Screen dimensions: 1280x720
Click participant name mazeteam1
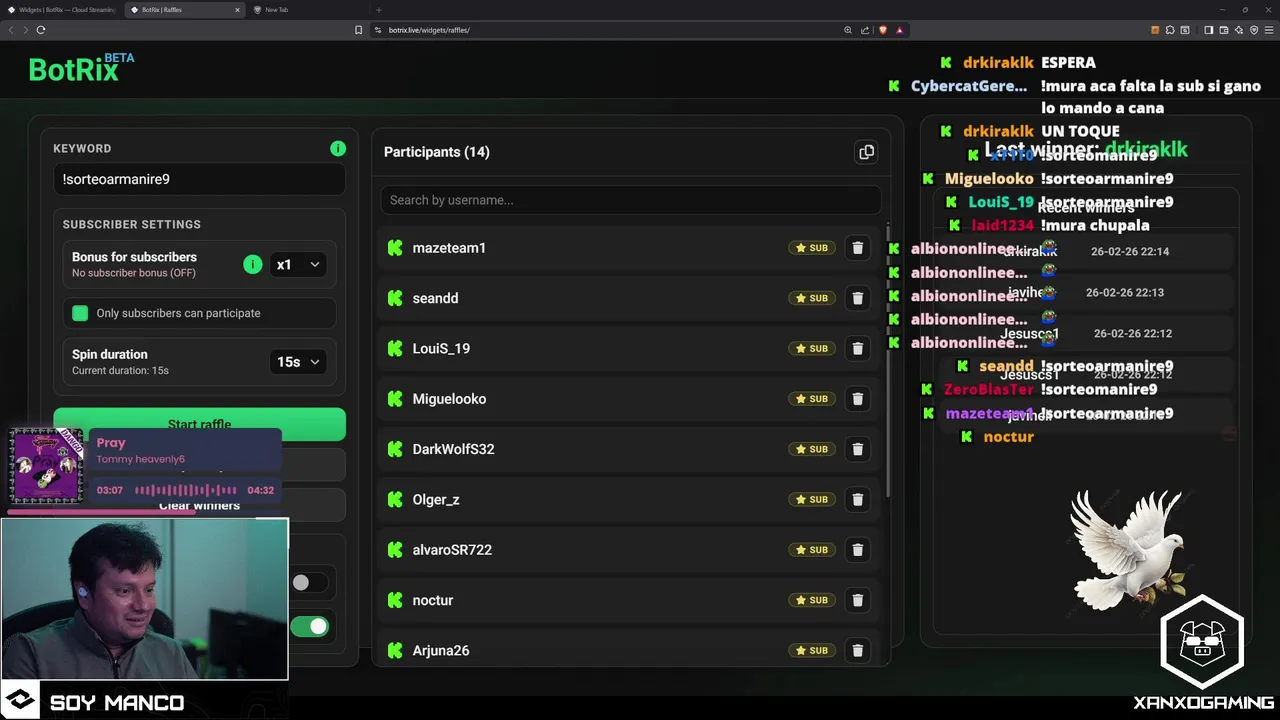click(449, 248)
